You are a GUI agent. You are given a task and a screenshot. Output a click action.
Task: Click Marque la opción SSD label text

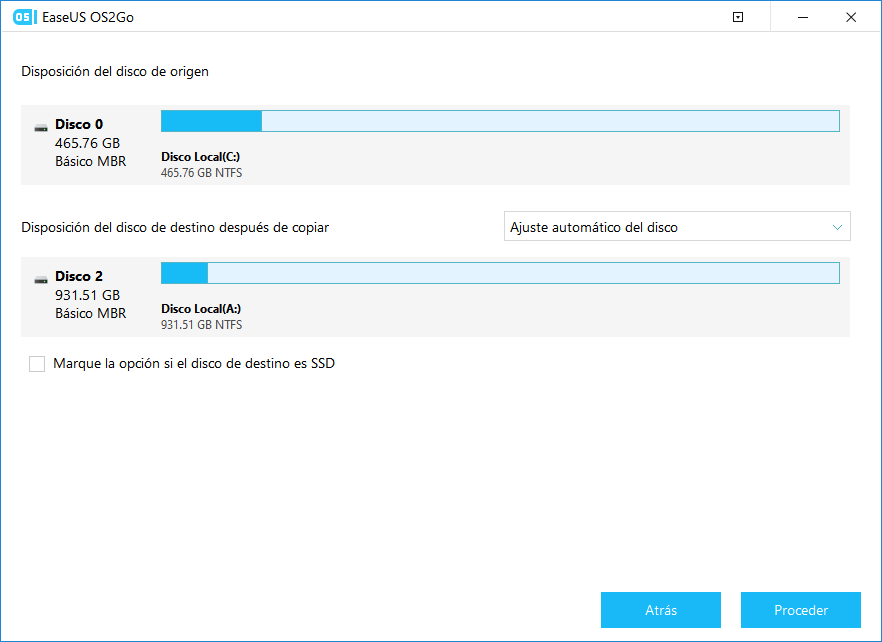(194, 363)
